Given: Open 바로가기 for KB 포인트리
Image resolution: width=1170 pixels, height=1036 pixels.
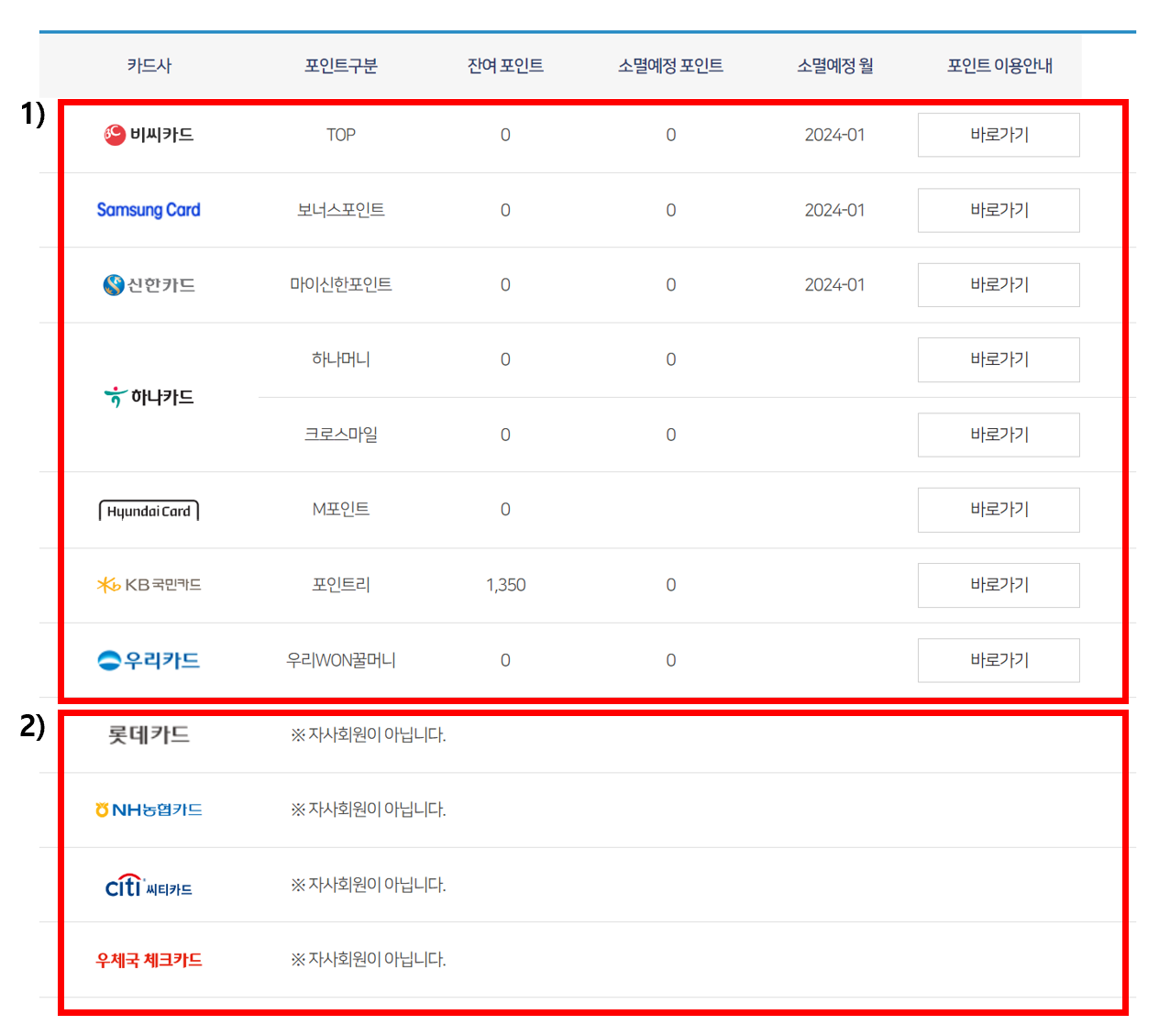Looking at the screenshot, I should click(x=999, y=585).
